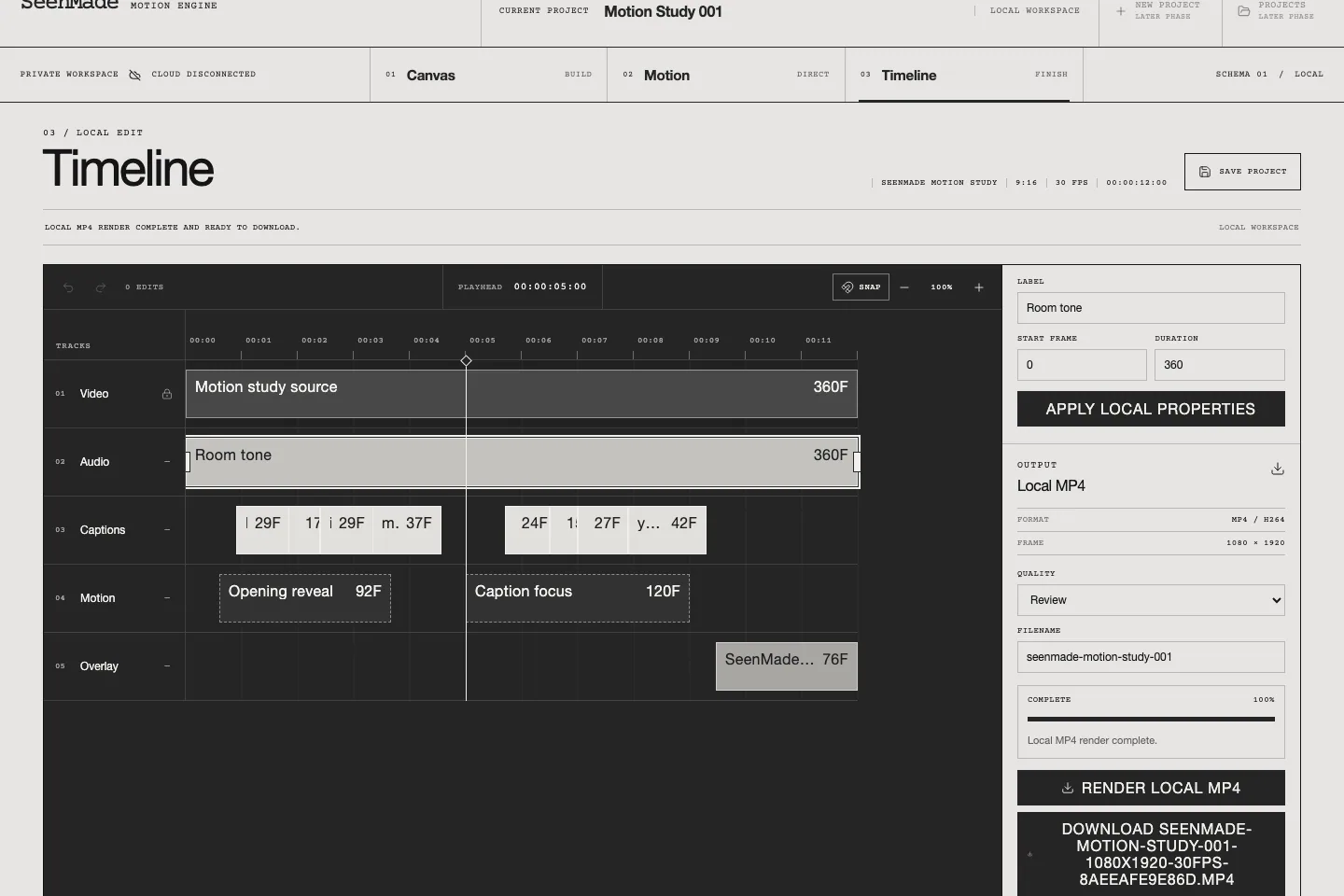Select the Motion study source clip
The image size is (1344, 896).
point(521,394)
